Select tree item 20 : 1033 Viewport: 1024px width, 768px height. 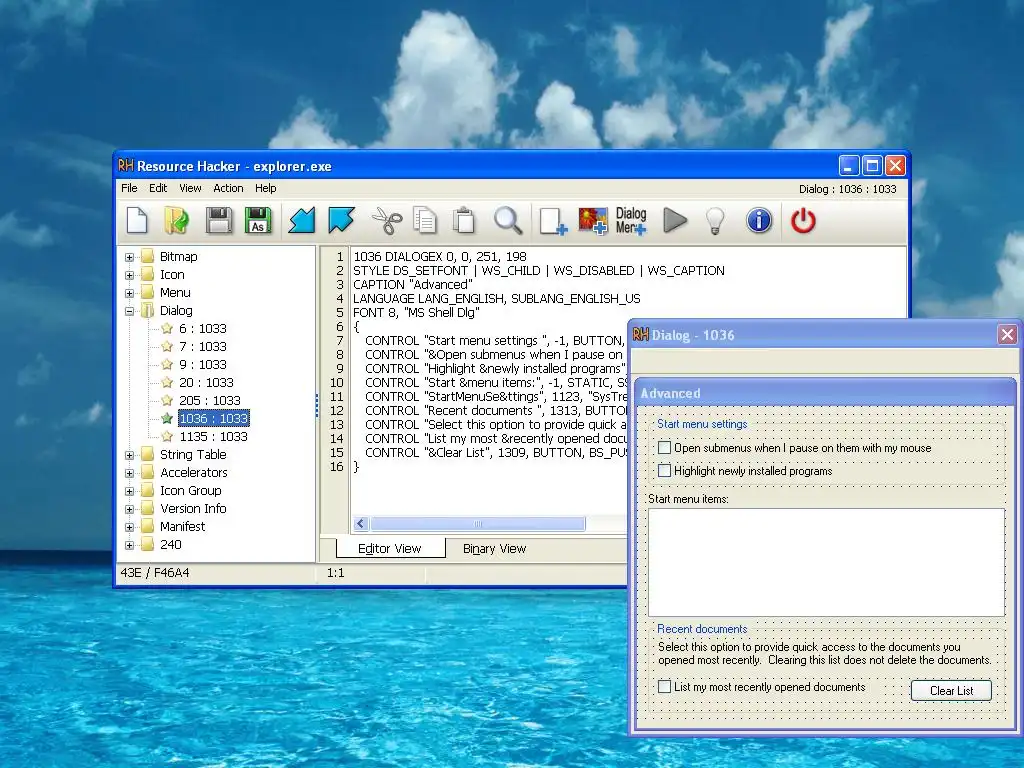pyautogui.click(x=206, y=383)
